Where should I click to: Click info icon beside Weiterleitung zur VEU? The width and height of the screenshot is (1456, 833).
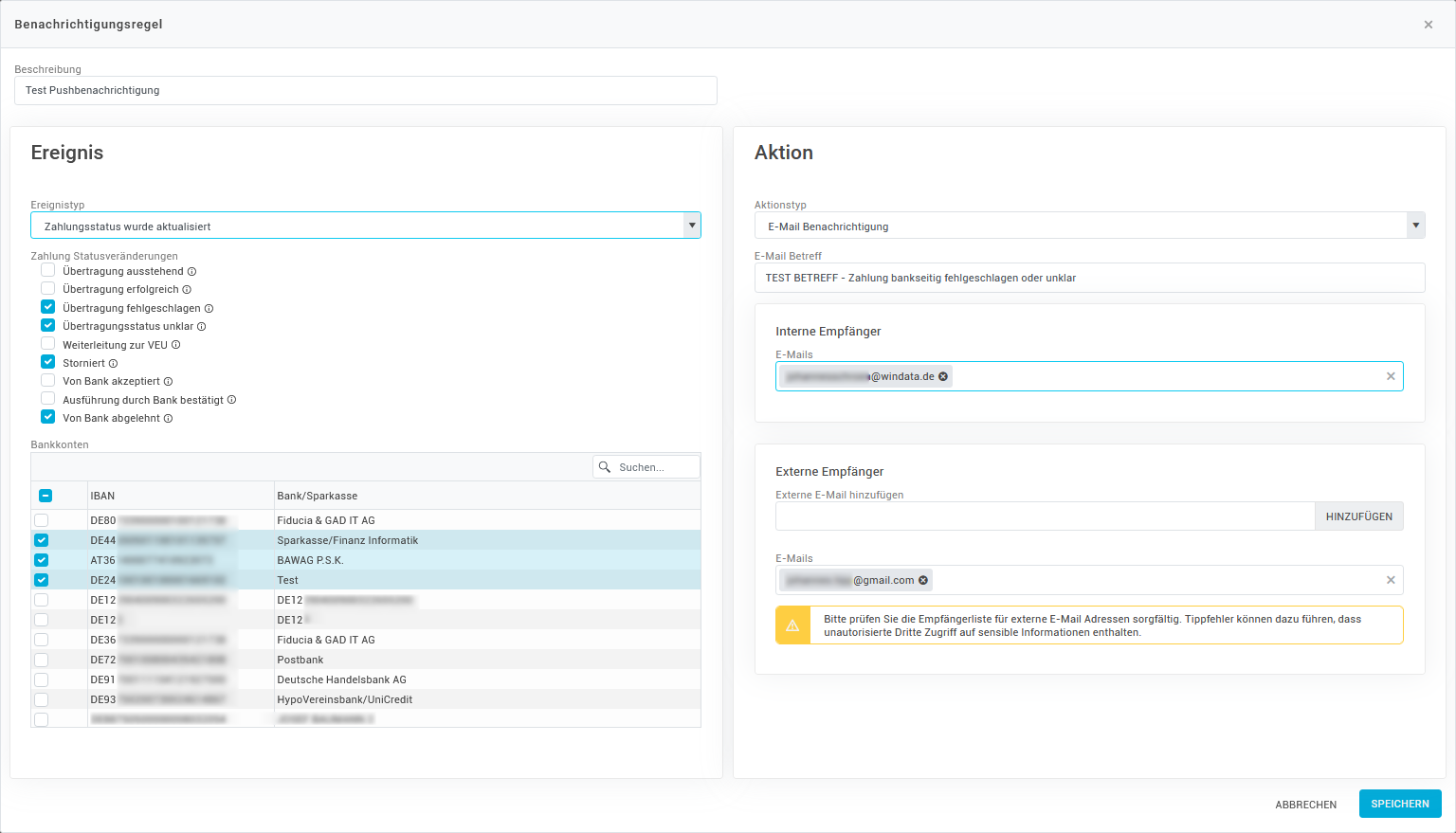point(176,345)
